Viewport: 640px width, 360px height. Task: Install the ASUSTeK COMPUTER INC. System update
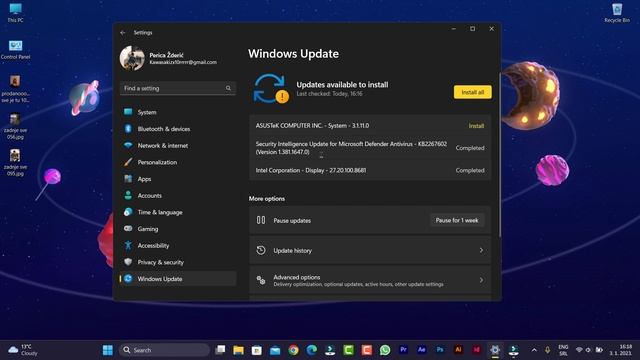[x=476, y=126]
